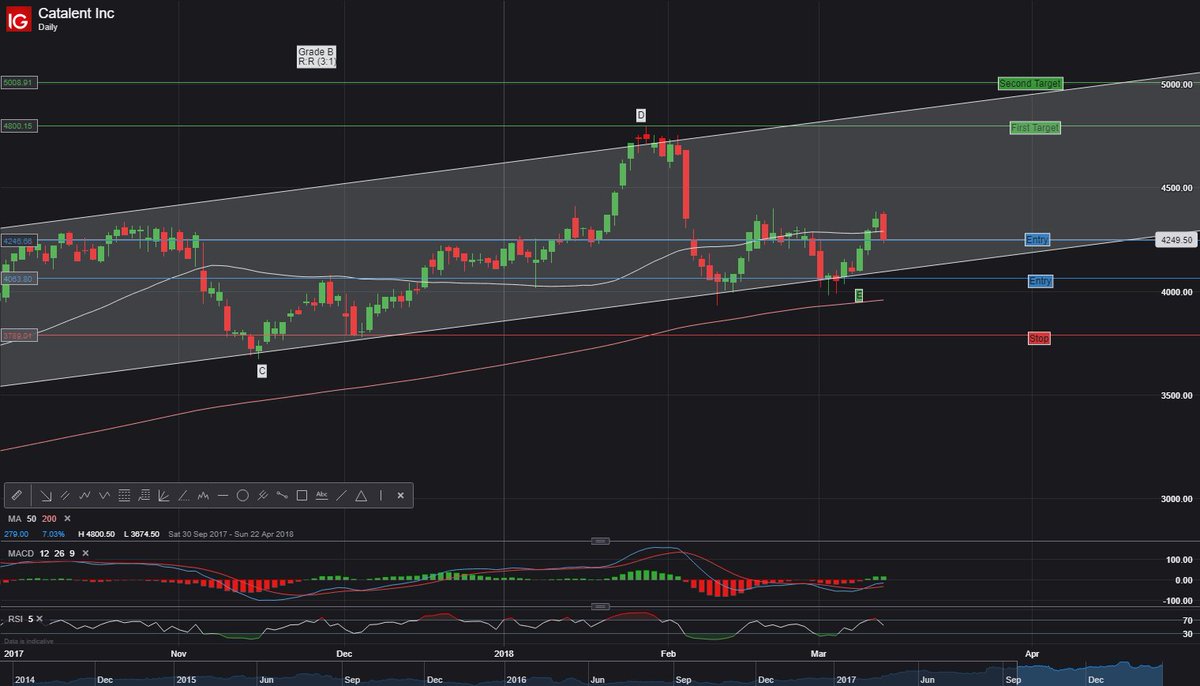The height and width of the screenshot is (686, 1200).
Task: Select the vertical line tool
Action: pos(381,495)
